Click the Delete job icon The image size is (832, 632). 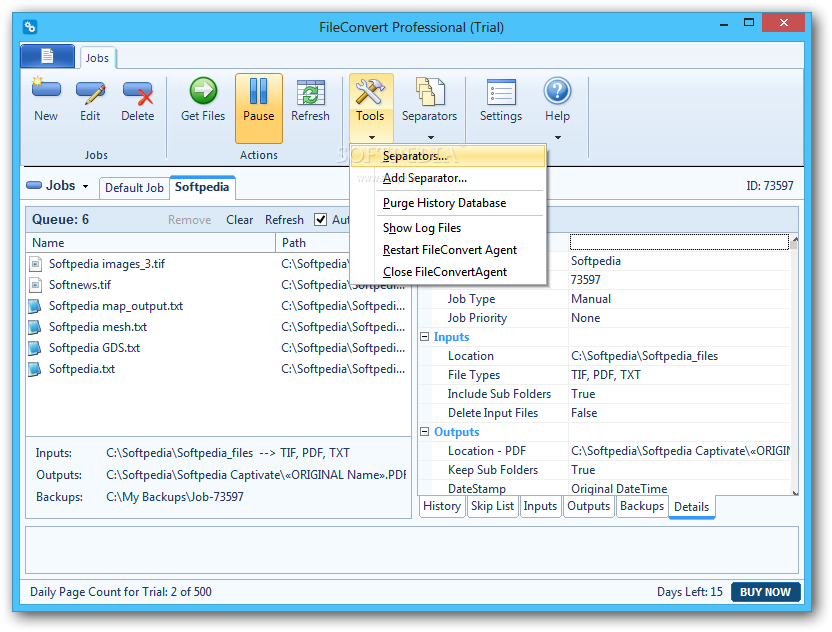click(x=137, y=92)
